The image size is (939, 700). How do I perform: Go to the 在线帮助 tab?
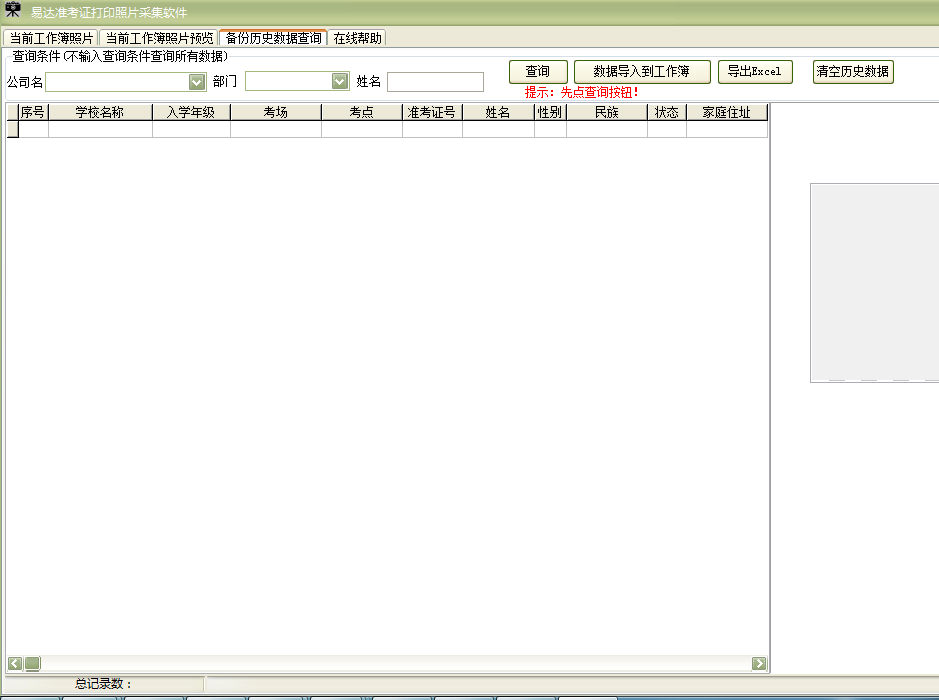click(x=357, y=38)
